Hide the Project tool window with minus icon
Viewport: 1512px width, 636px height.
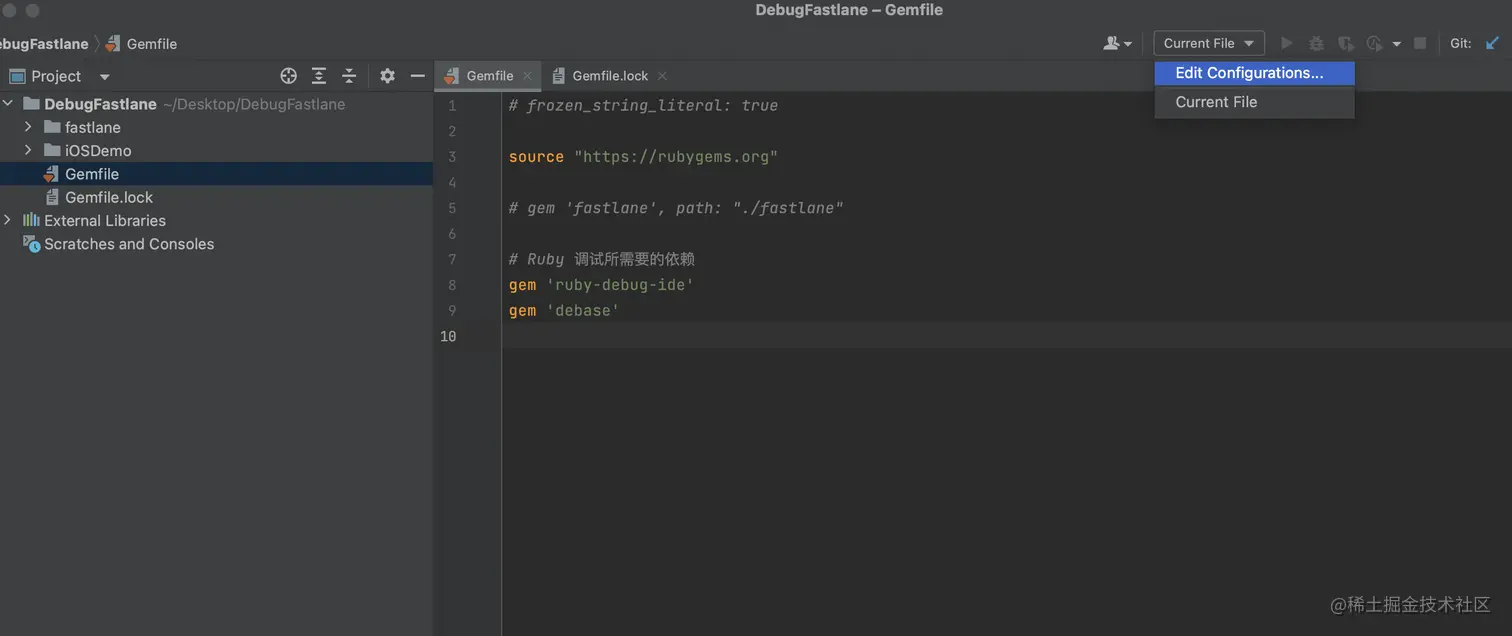pyautogui.click(x=417, y=75)
